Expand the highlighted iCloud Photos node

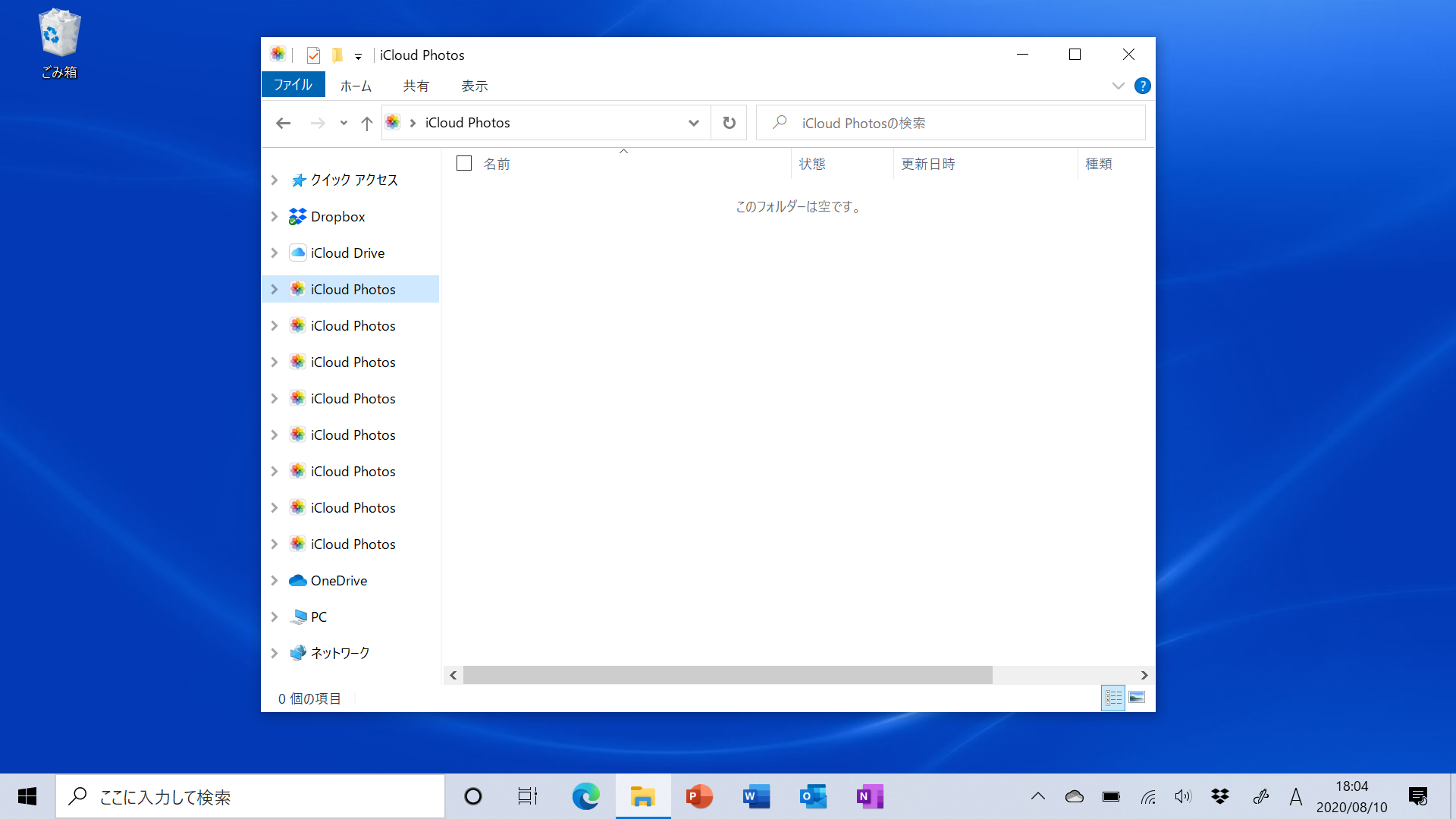[275, 289]
